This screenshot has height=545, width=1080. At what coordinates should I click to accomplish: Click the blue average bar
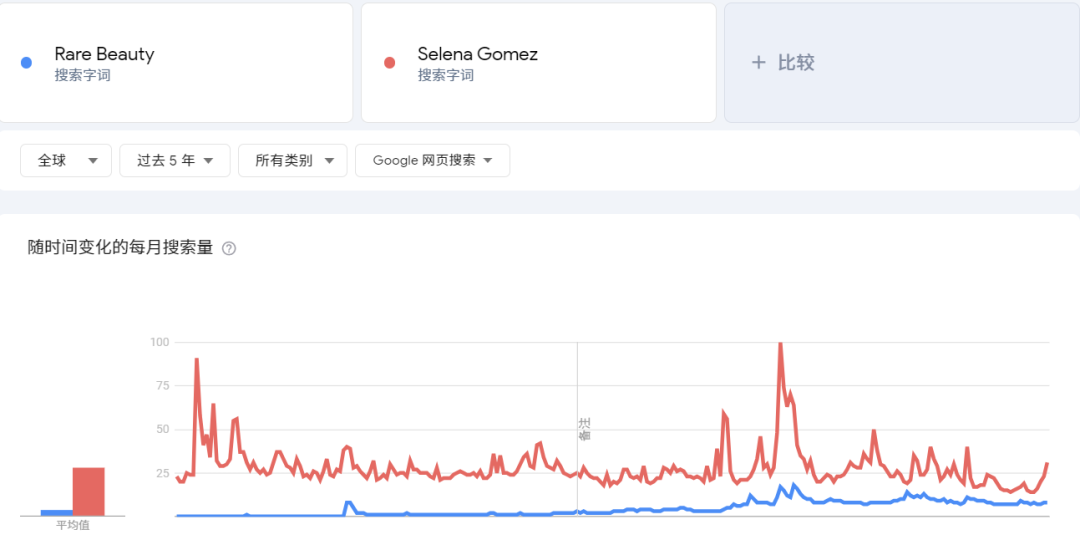[x=56, y=512]
